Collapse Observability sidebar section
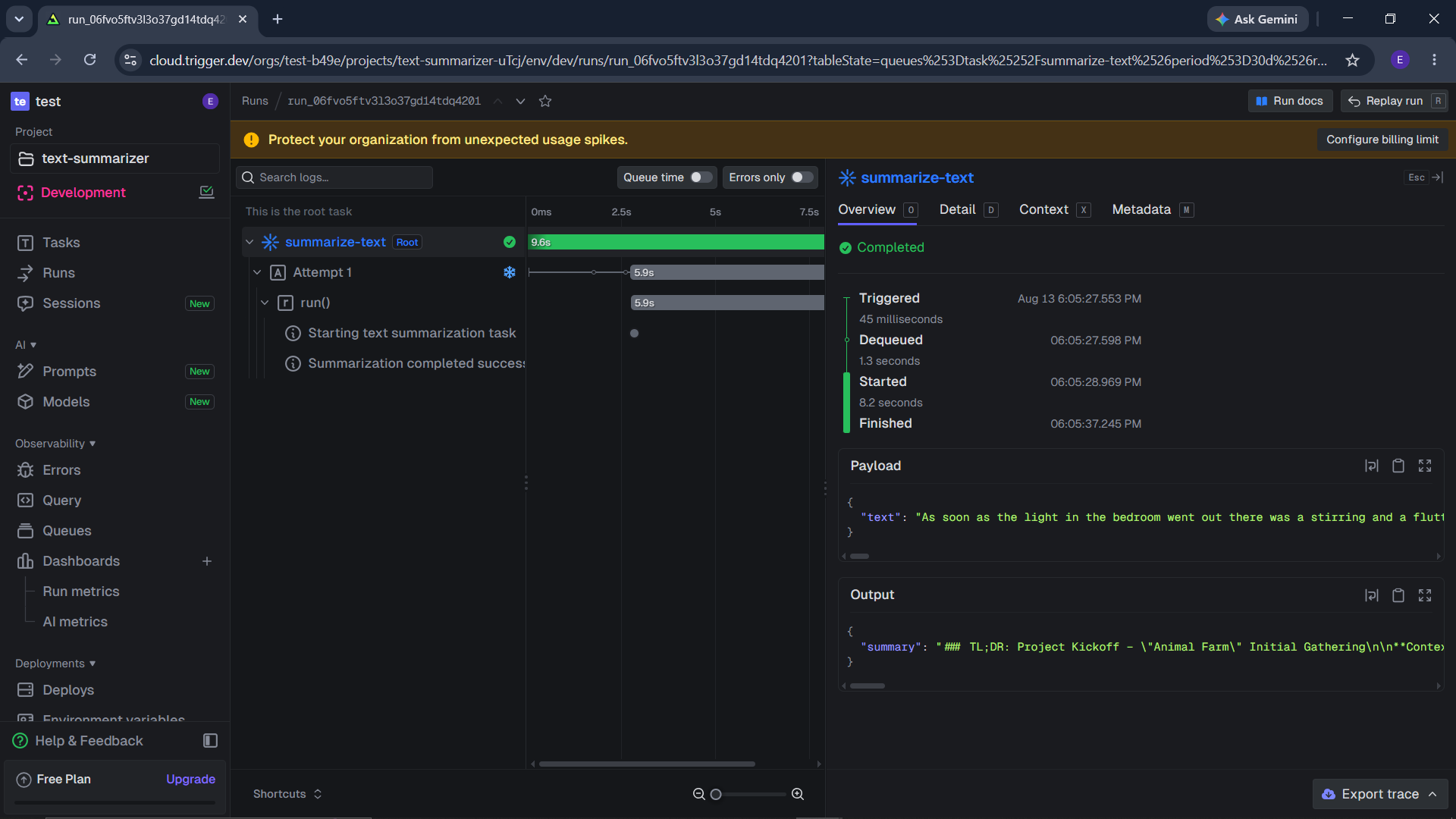This screenshot has height=819, width=1456. (x=55, y=444)
